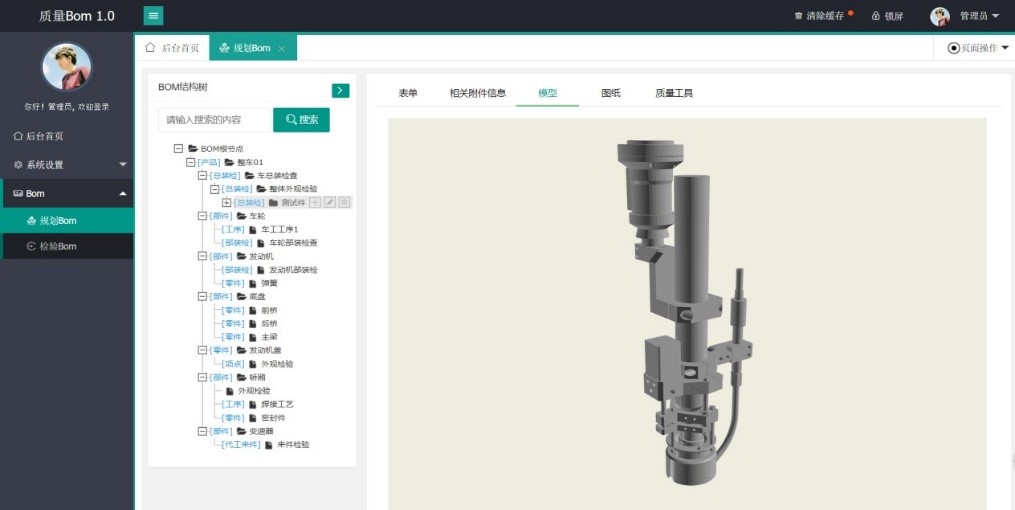Viewport: 1015px width, 510px height.
Task: Collapse the 车总装检查 node
Action: [202, 175]
